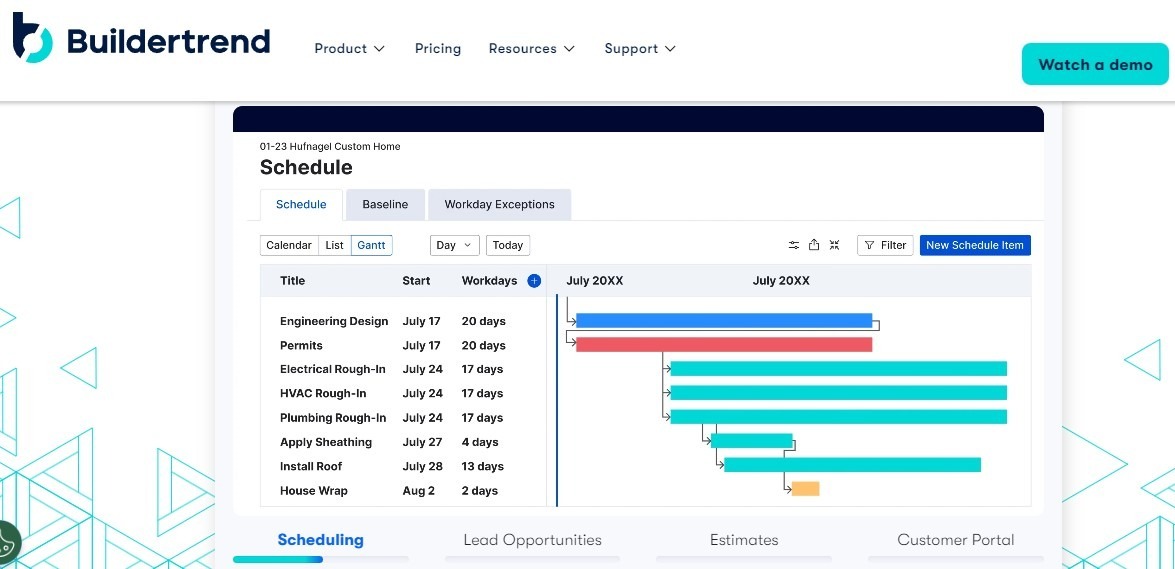This screenshot has width=1175, height=569.
Task: Switch to the Baseline tab
Action: tap(385, 205)
